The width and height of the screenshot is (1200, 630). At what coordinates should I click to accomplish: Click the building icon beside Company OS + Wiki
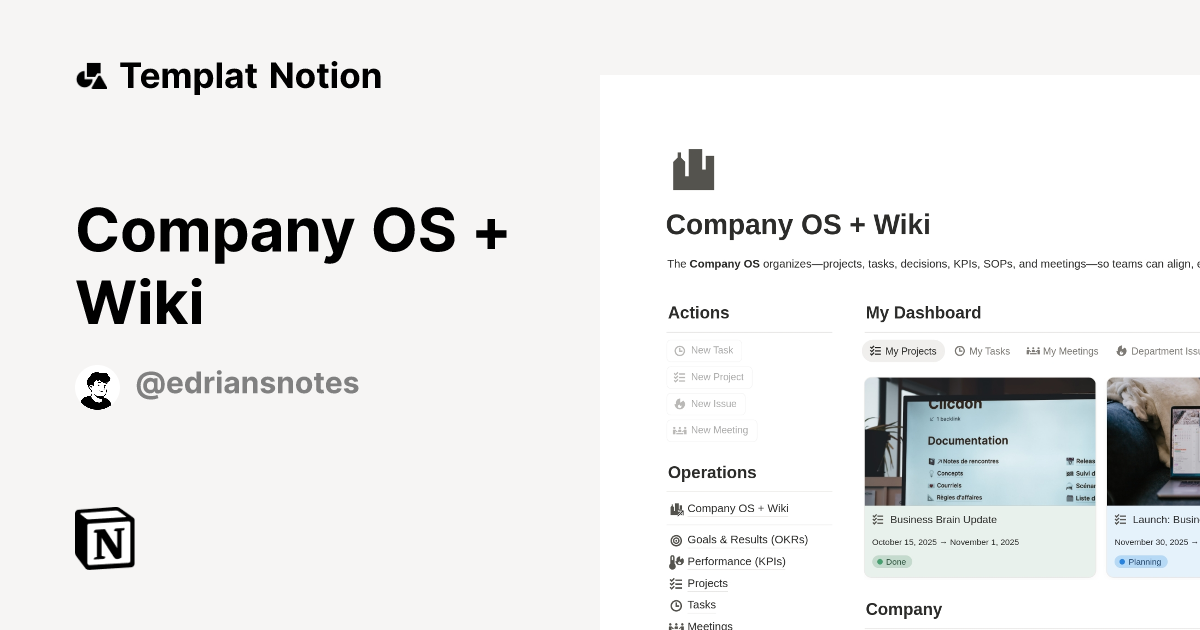[x=677, y=508]
